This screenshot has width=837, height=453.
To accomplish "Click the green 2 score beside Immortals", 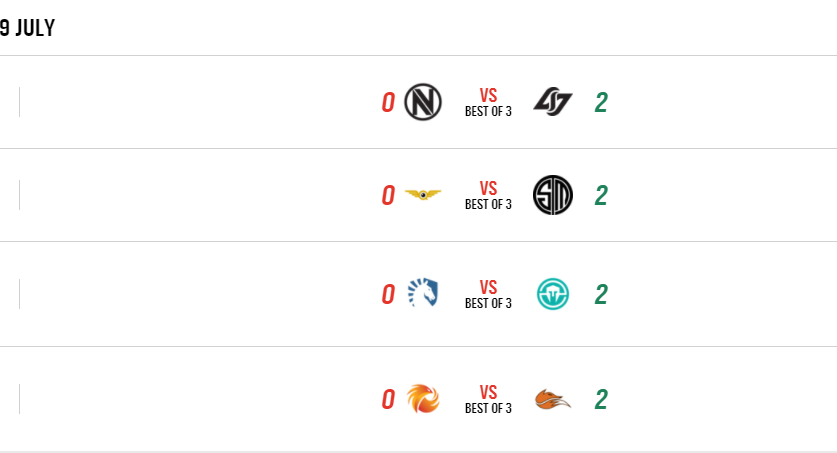I will (601, 294).
